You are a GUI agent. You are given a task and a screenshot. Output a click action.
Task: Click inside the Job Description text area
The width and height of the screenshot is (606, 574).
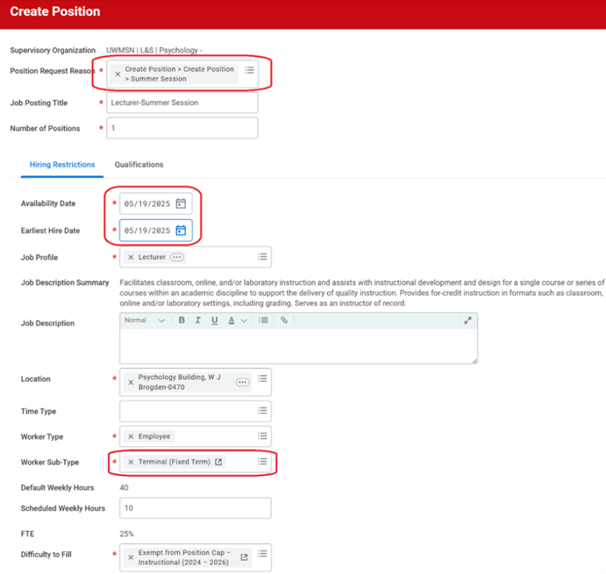[298, 346]
